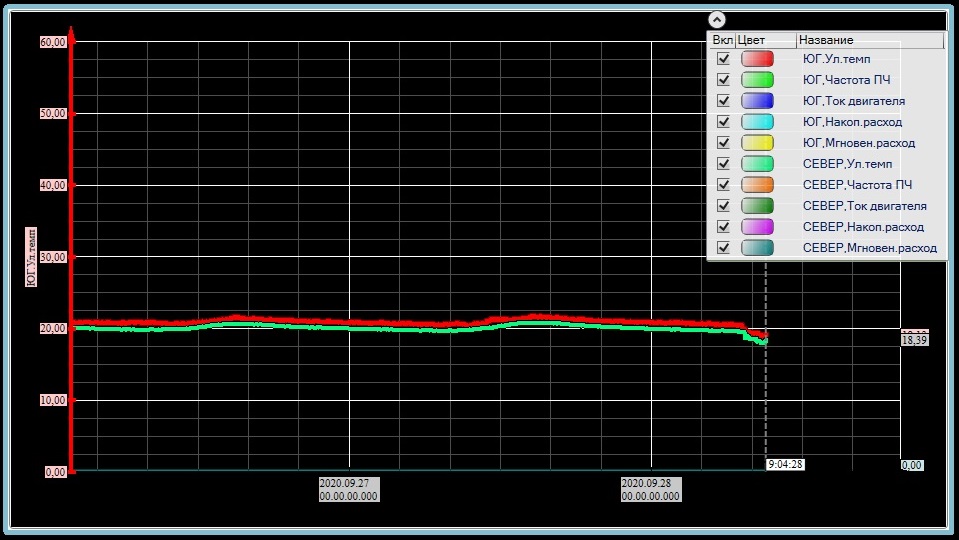
Task: Select СЕВЕР,Частота ПЧ legend name
Action: pyautogui.click(x=857, y=185)
